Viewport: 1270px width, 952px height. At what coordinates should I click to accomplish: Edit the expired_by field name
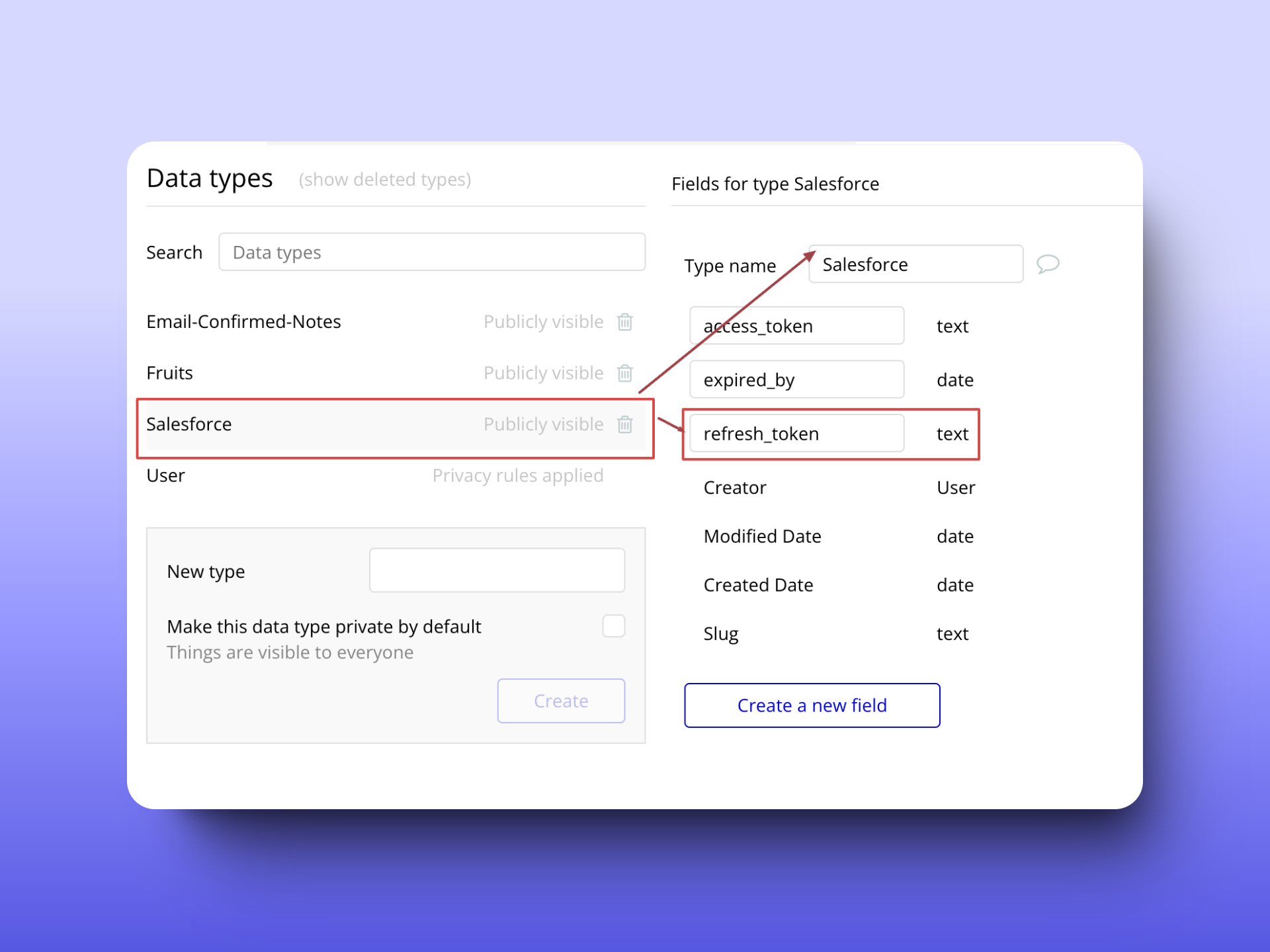click(796, 380)
